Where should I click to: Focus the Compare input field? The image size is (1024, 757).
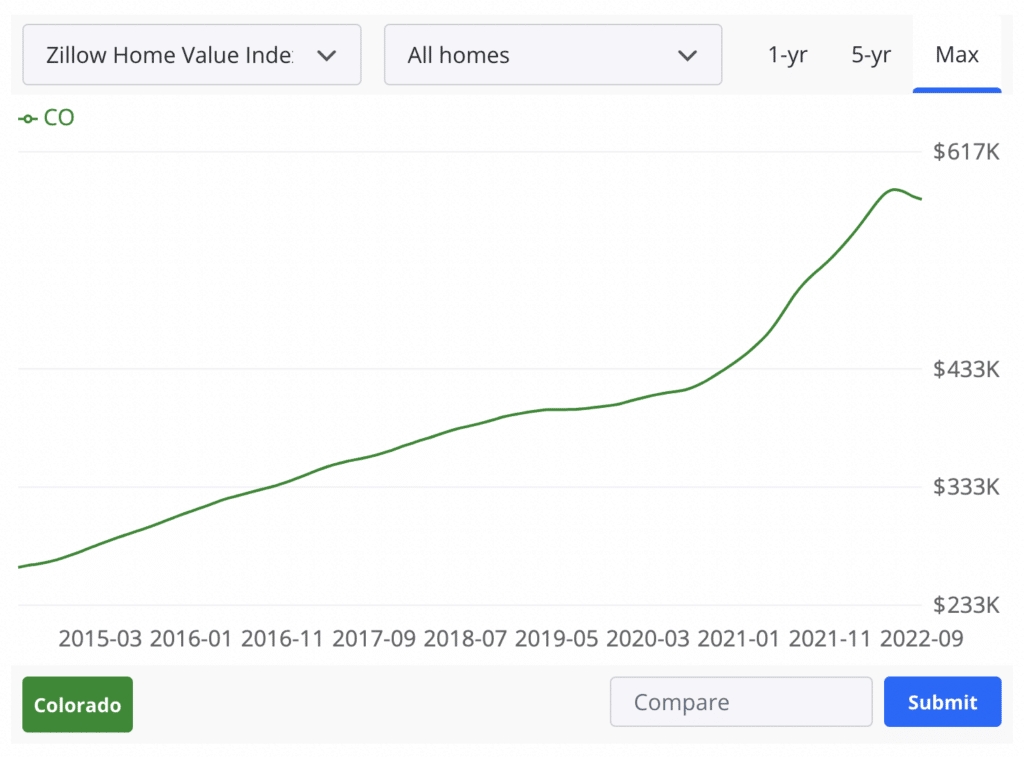pos(741,702)
